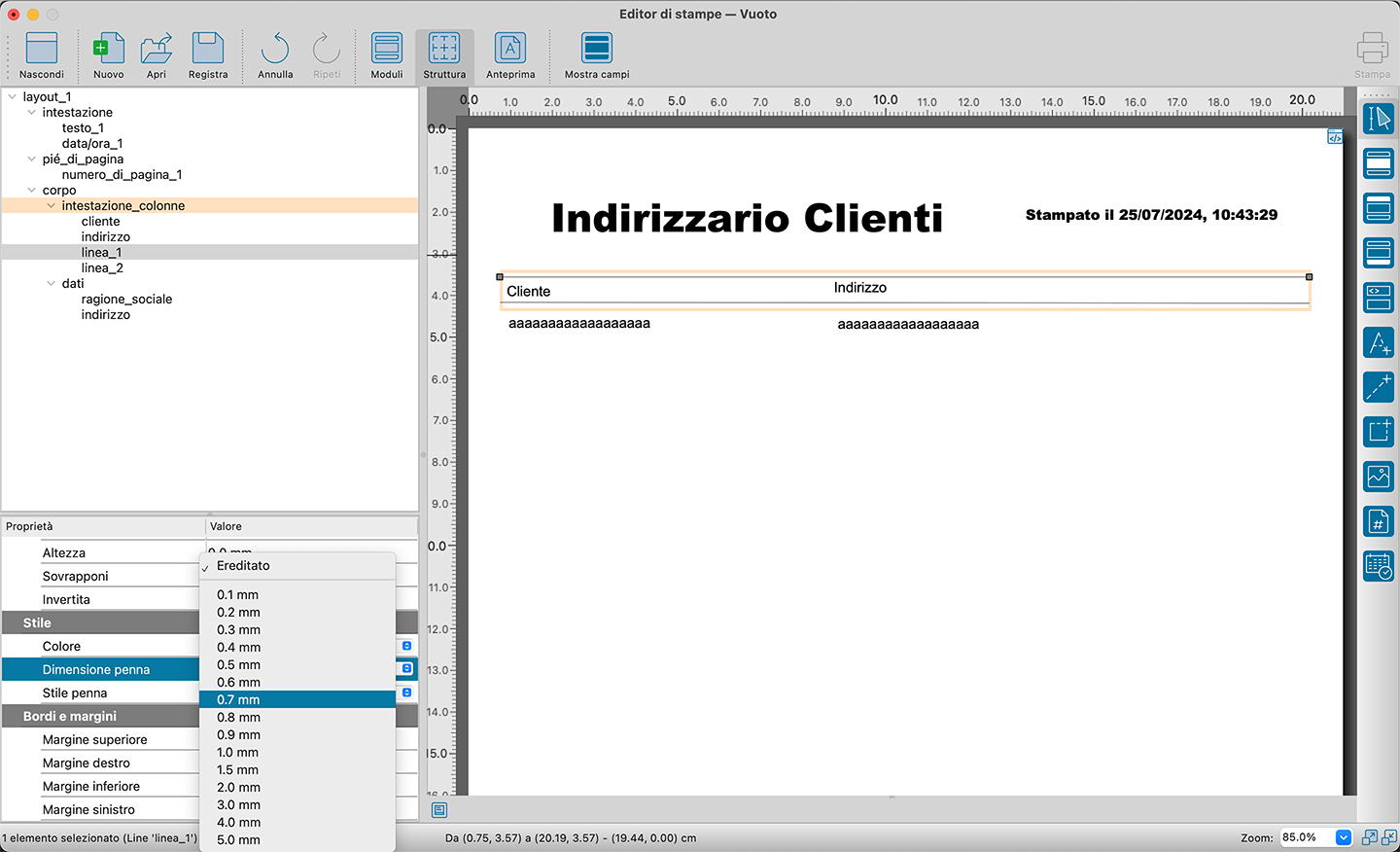The width and height of the screenshot is (1400, 852).
Task: Select the add text tool
Action: [x=1378, y=342]
